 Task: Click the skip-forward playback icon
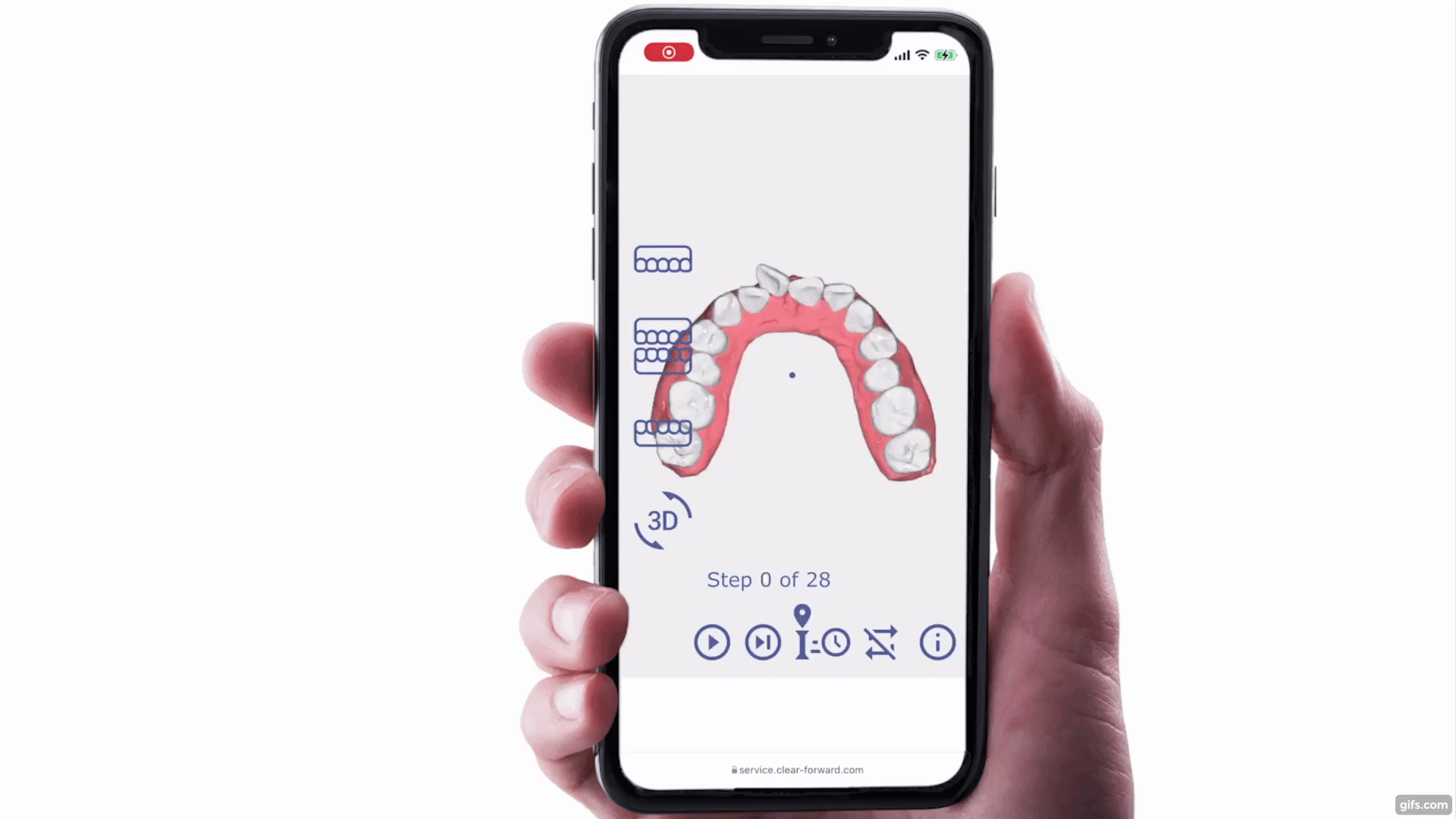click(762, 641)
